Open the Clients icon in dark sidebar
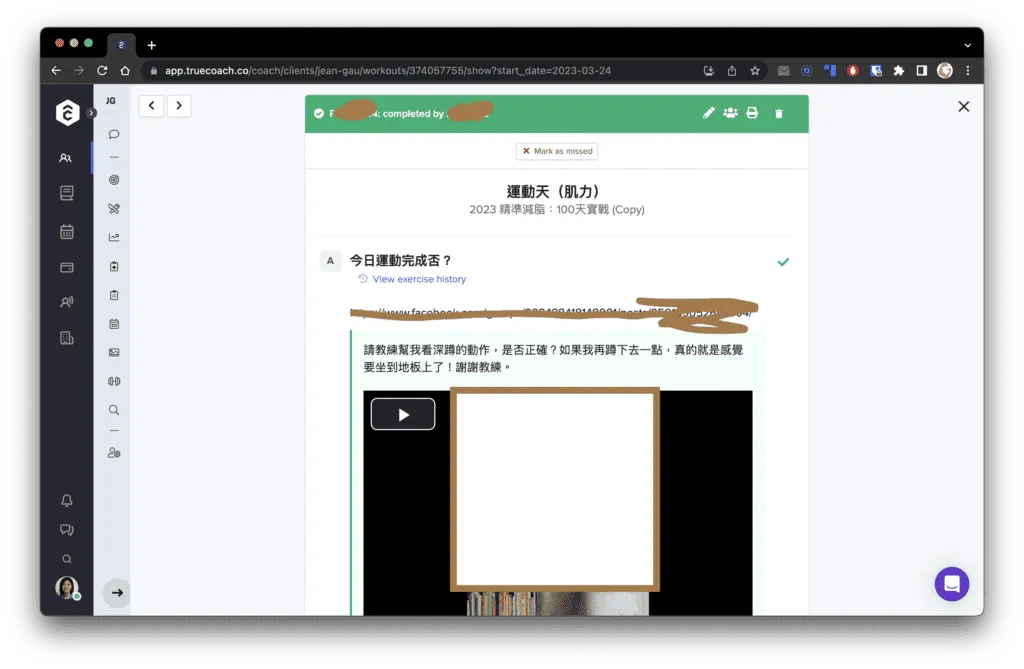Viewport: 1024px width, 669px height. (66, 158)
